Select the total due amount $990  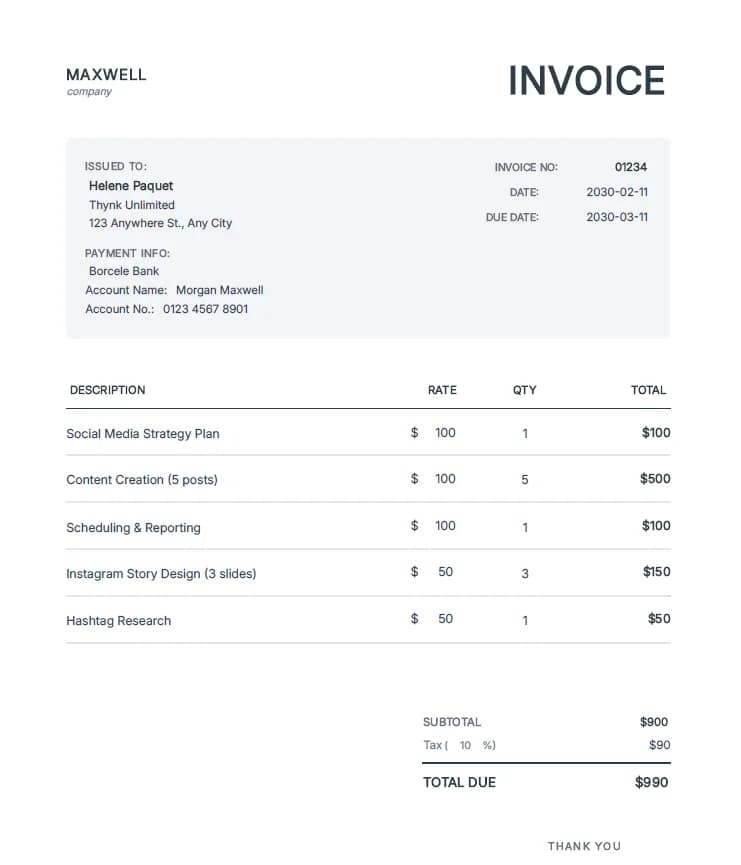(x=652, y=782)
